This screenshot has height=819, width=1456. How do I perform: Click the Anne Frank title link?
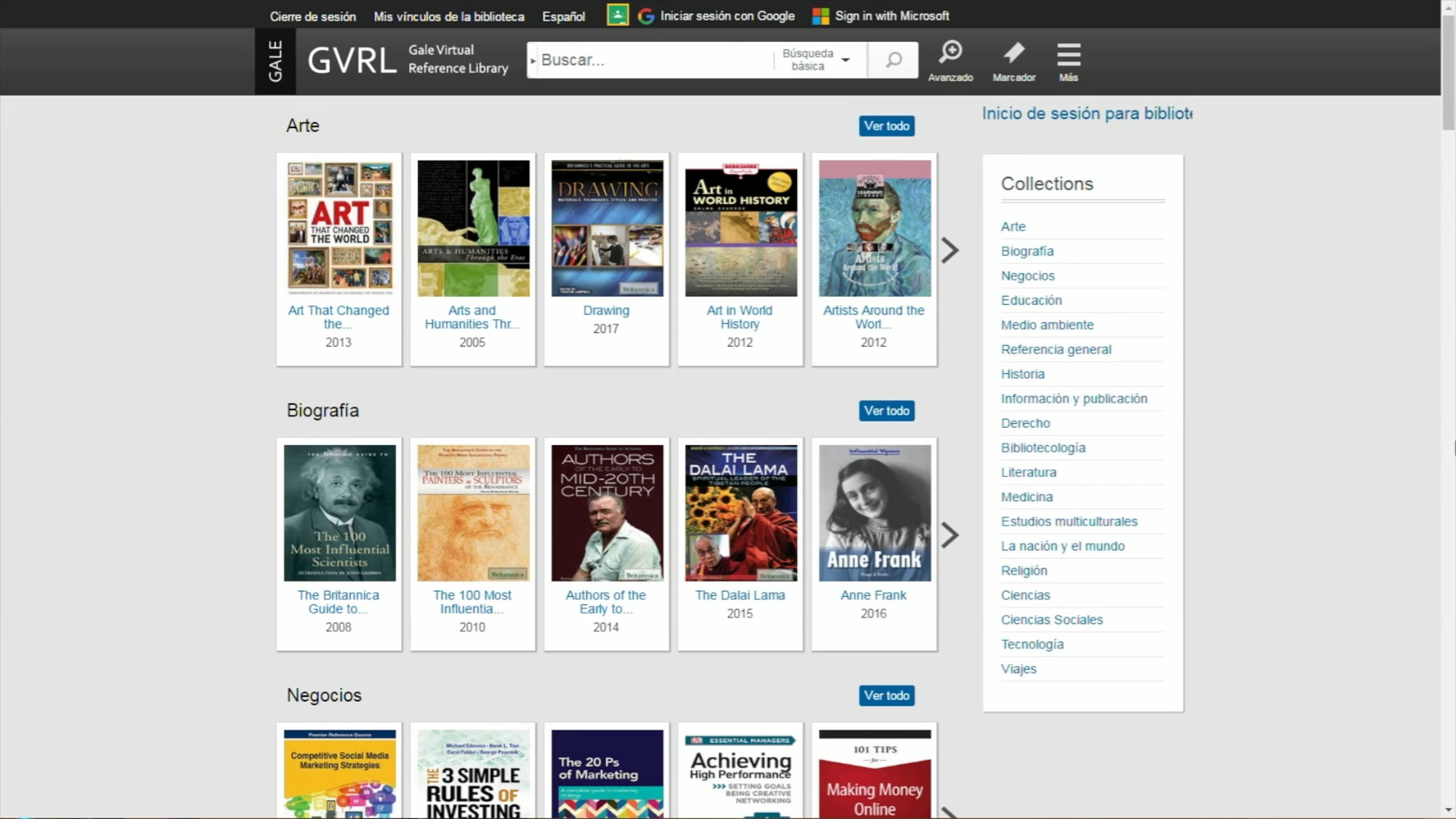(x=874, y=595)
